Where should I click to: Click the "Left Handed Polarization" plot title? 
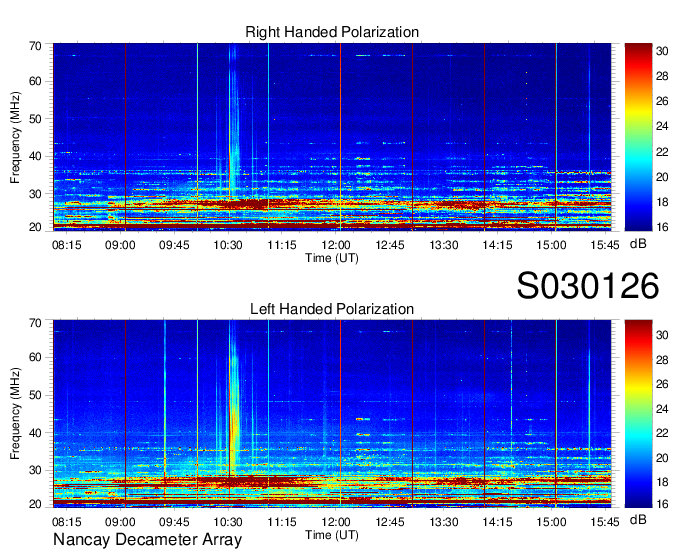(x=332, y=309)
